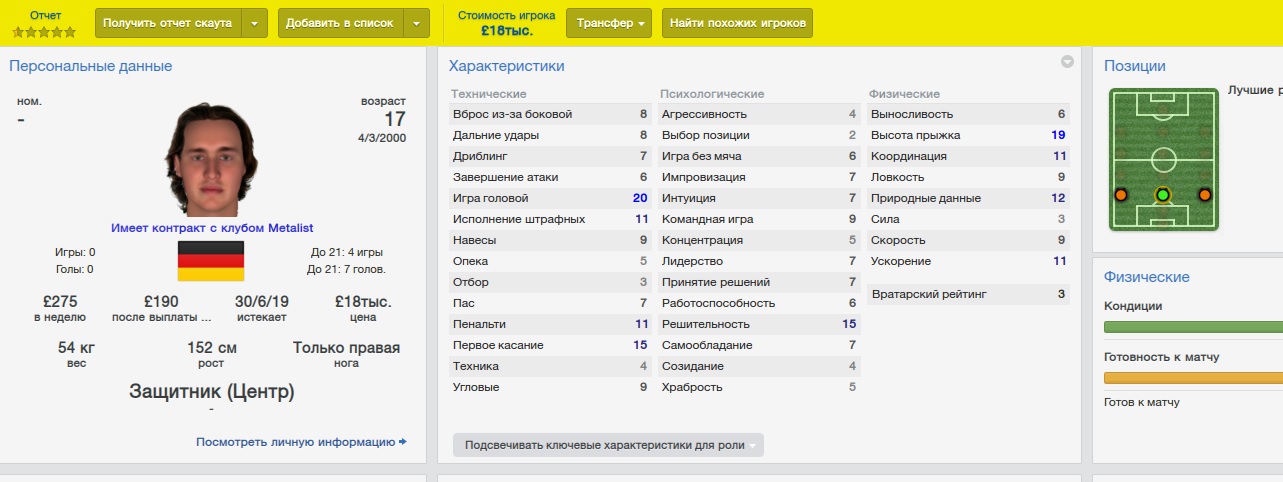Open dropdown arrow beside Добавить в список

[416, 23]
